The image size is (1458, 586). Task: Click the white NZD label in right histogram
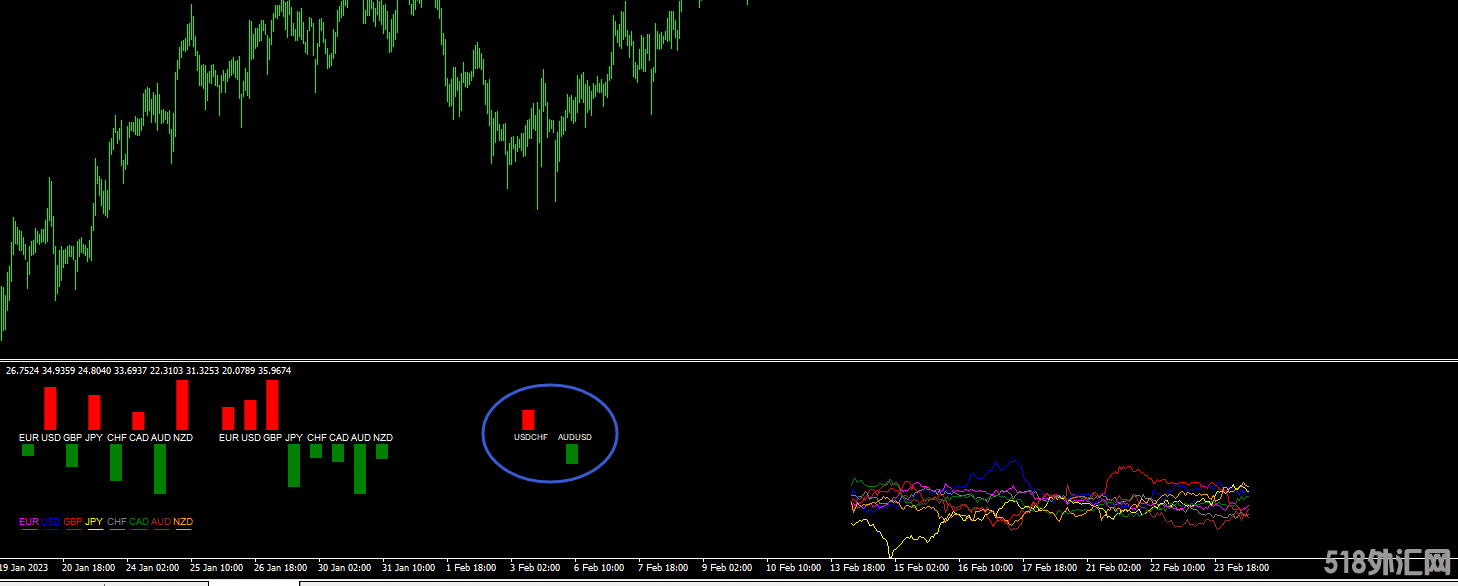coord(383,438)
